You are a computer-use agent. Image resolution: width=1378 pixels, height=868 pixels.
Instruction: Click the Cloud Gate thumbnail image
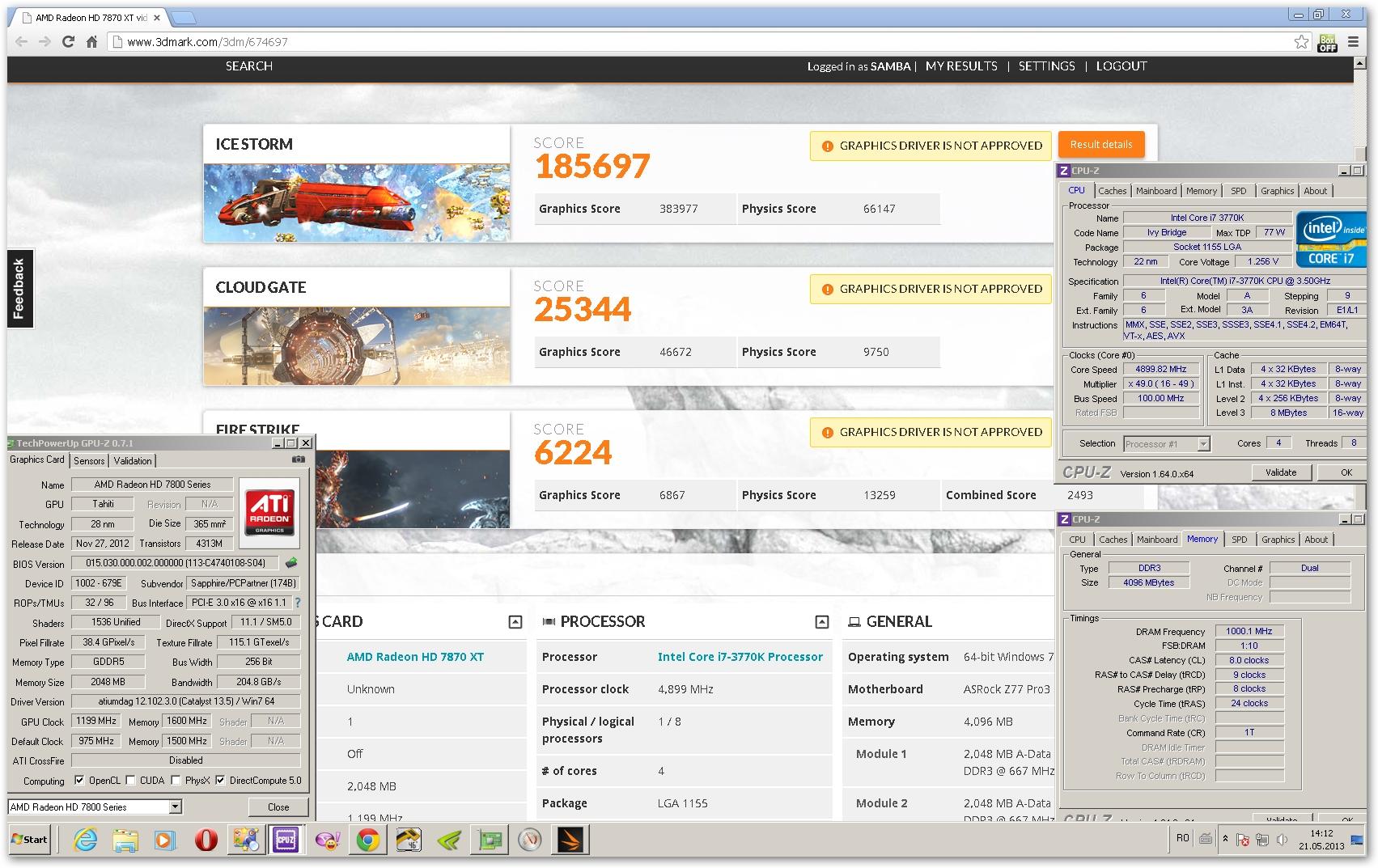point(357,346)
